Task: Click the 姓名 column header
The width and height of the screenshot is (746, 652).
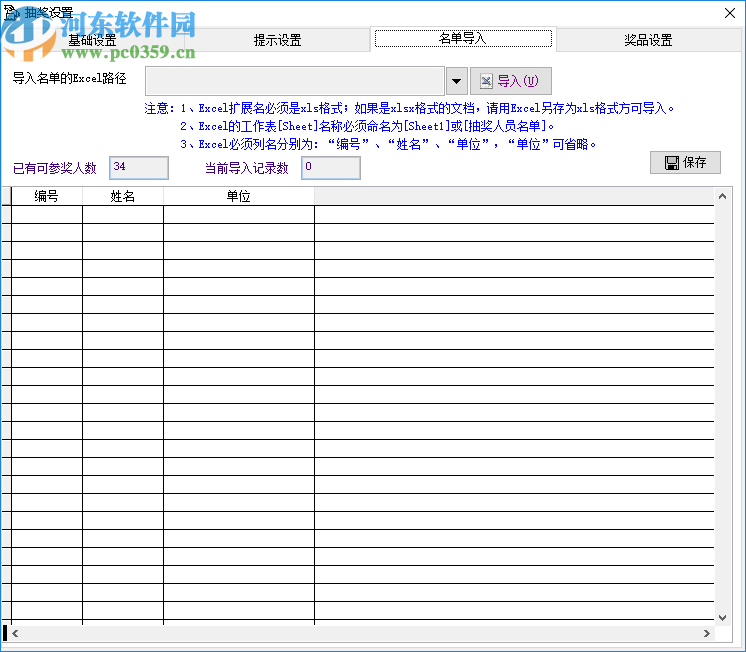Action: [x=123, y=196]
